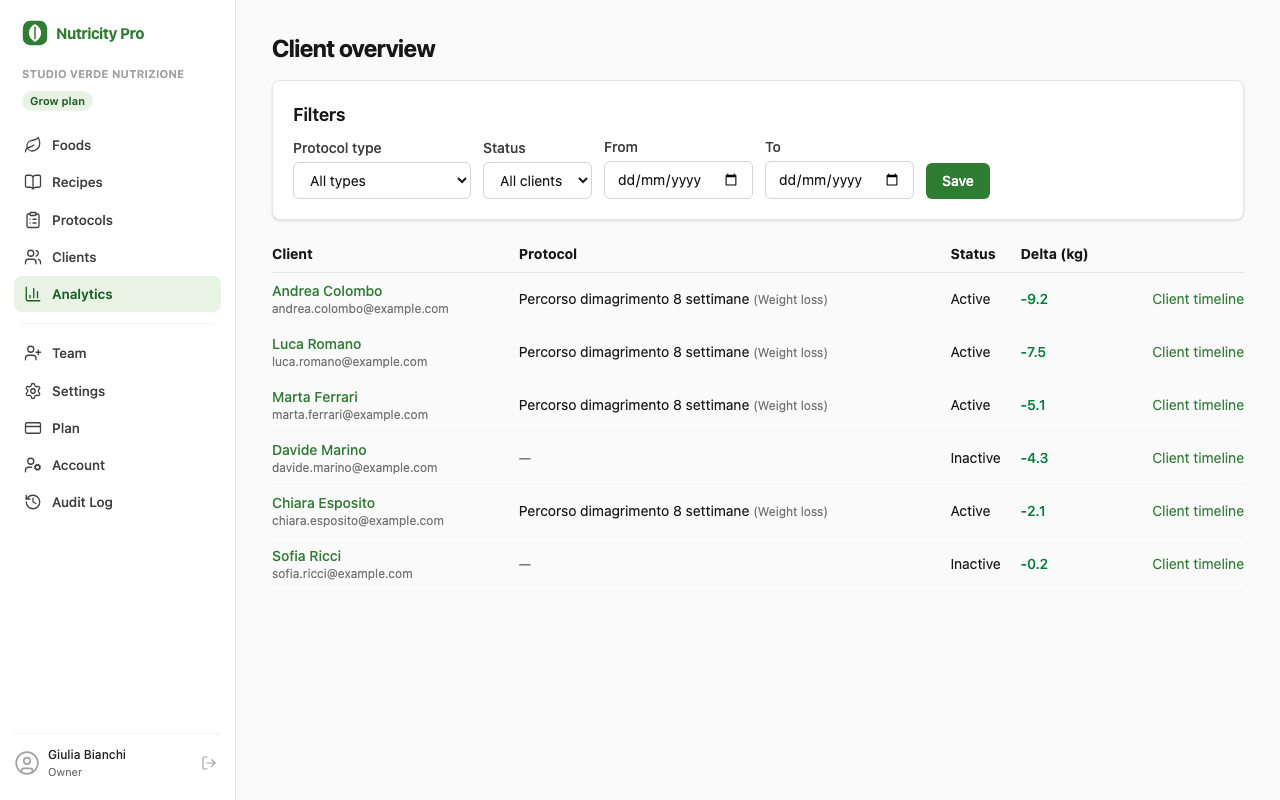Screen dimensions: 1280x800
Task: View Client timeline for Andrea Colombo
Action: point(1198,299)
